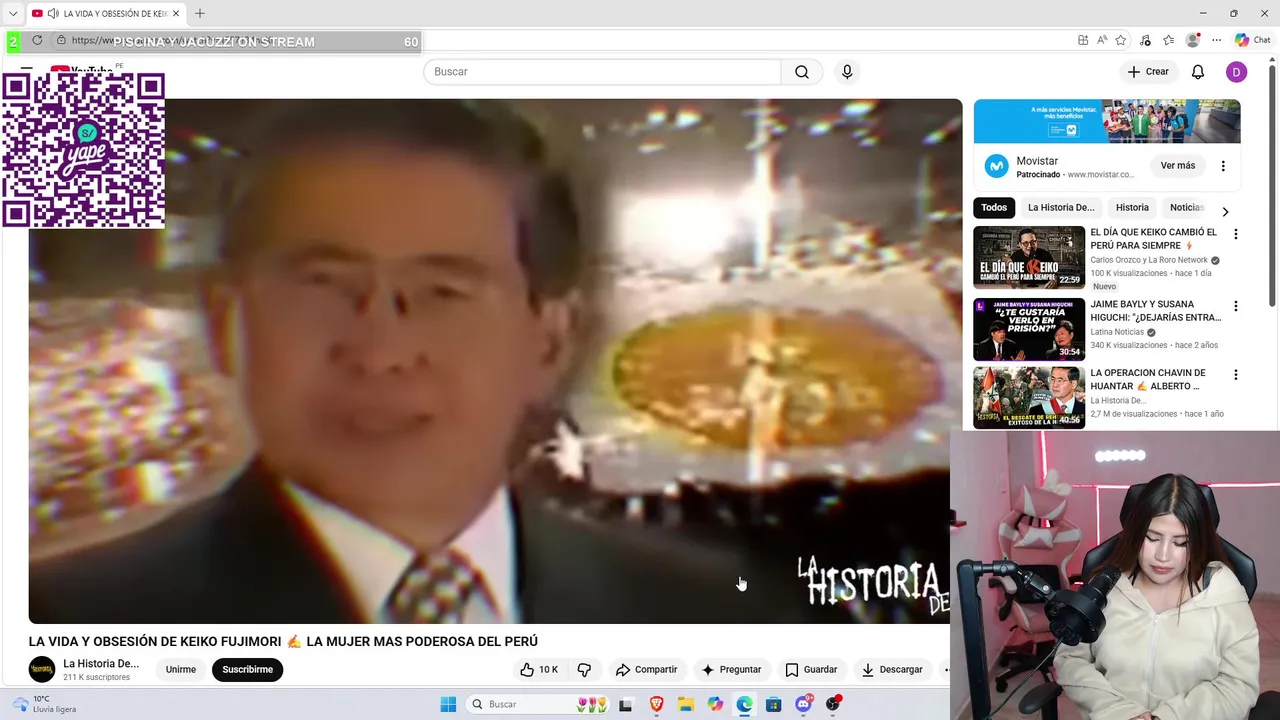The height and width of the screenshot is (720, 1280).
Task: Open the Edge extensions/apps icon in address bar
Action: [1083, 40]
